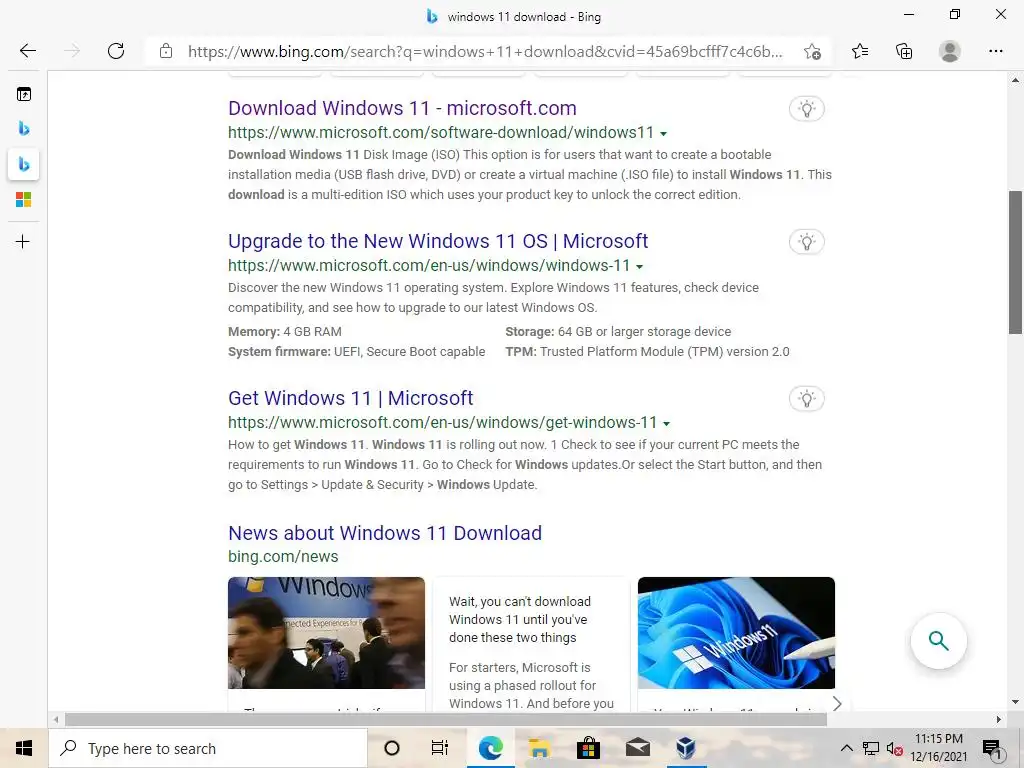Screen dimensions: 1024x768
Task: Click the vertical scrollbar thumb
Action: click(1015, 263)
